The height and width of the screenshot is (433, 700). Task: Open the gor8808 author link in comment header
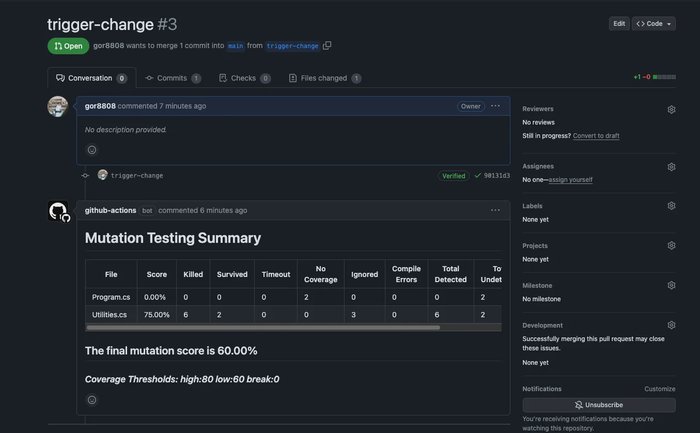point(100,106)
